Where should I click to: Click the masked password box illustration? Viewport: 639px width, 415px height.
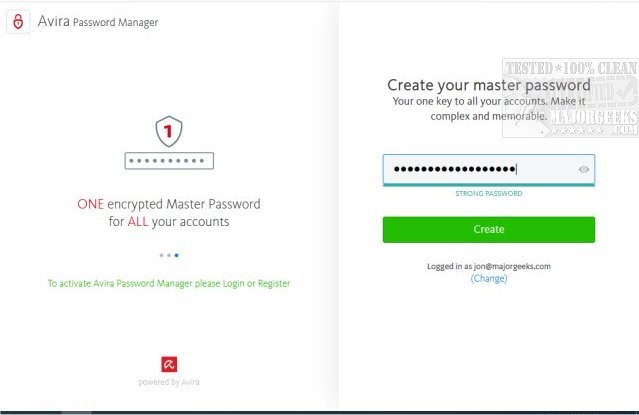pyautogui.click(x=168, y=160)
